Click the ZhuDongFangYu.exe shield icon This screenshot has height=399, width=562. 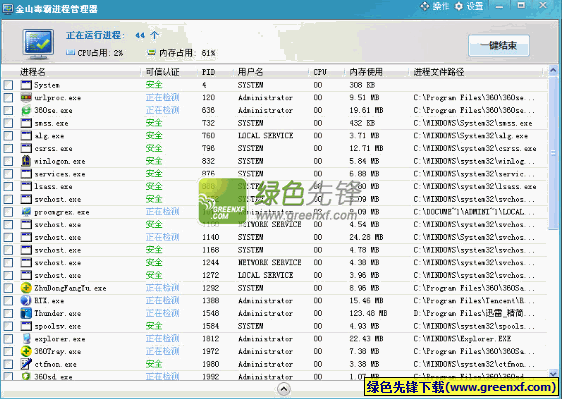click(26, 288)
